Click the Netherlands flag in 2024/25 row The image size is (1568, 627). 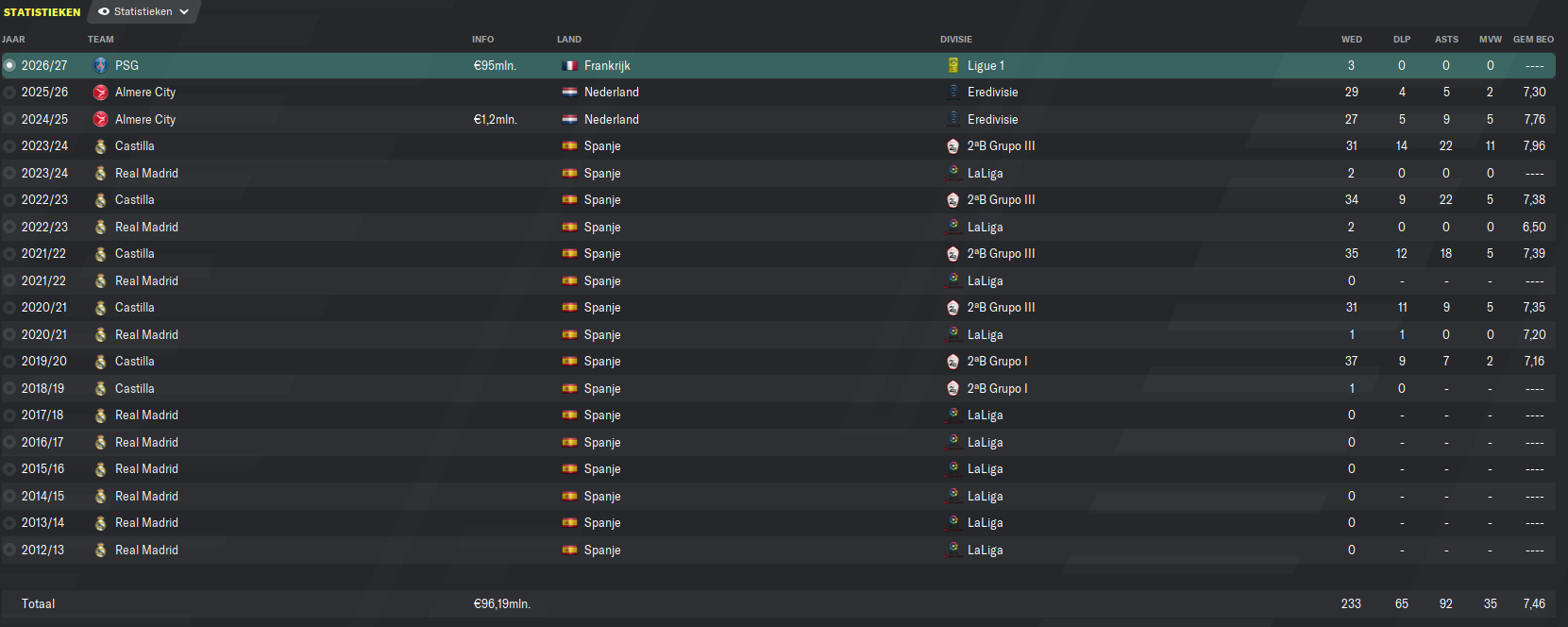569,120
